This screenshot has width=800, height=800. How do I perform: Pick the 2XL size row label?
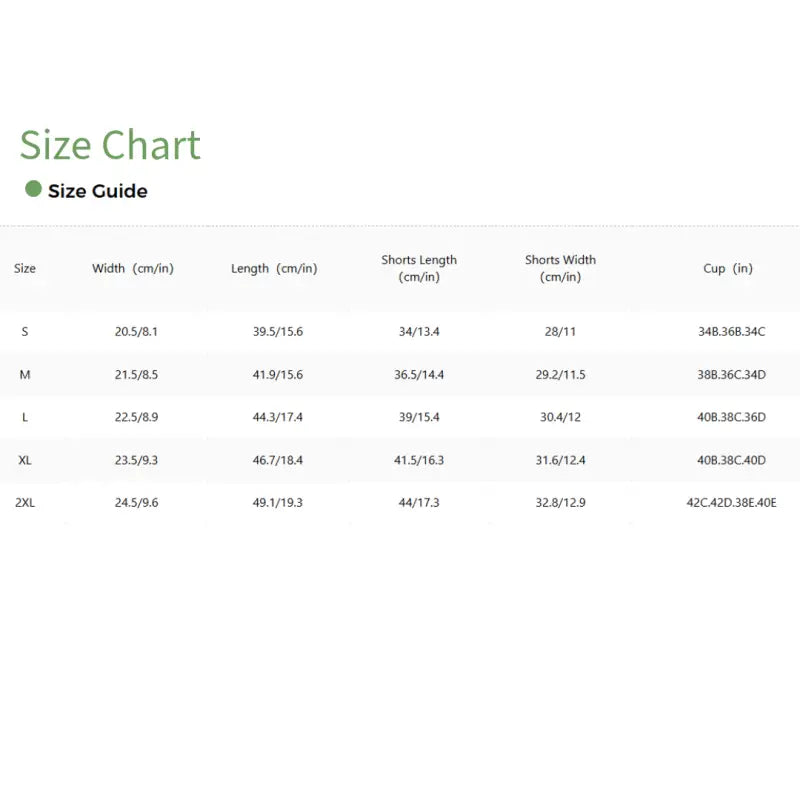[x=25, y=503]
